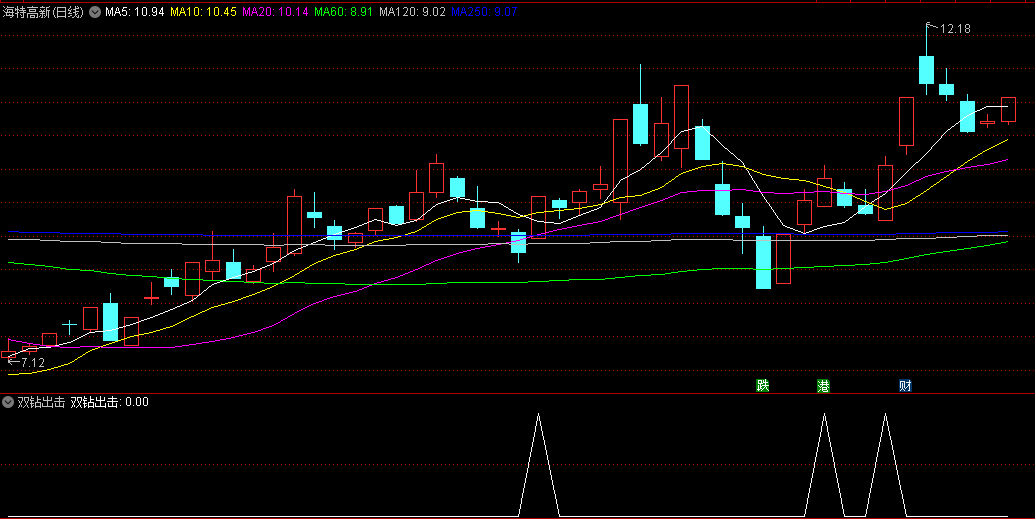Click the green MA60: 8.91 label

343,12
